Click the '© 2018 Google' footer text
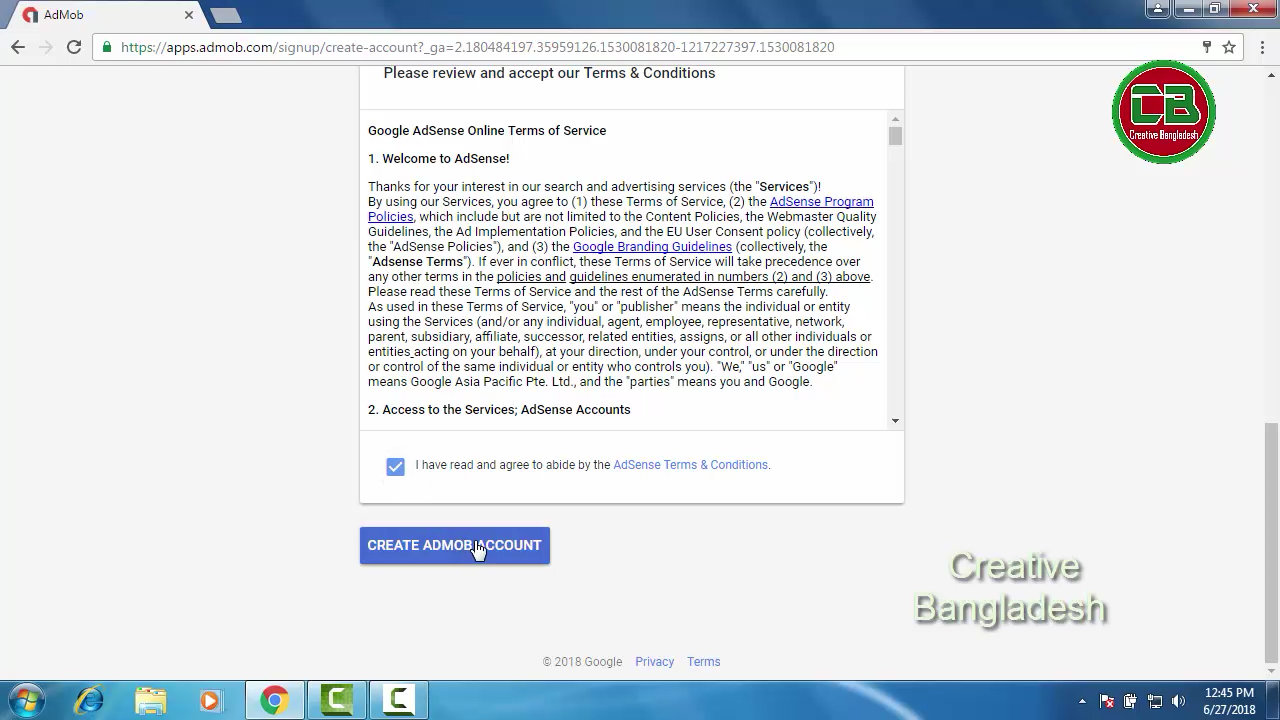This screenshot has width=1280, height=720. pyautogui.click(x=582, y=662)
